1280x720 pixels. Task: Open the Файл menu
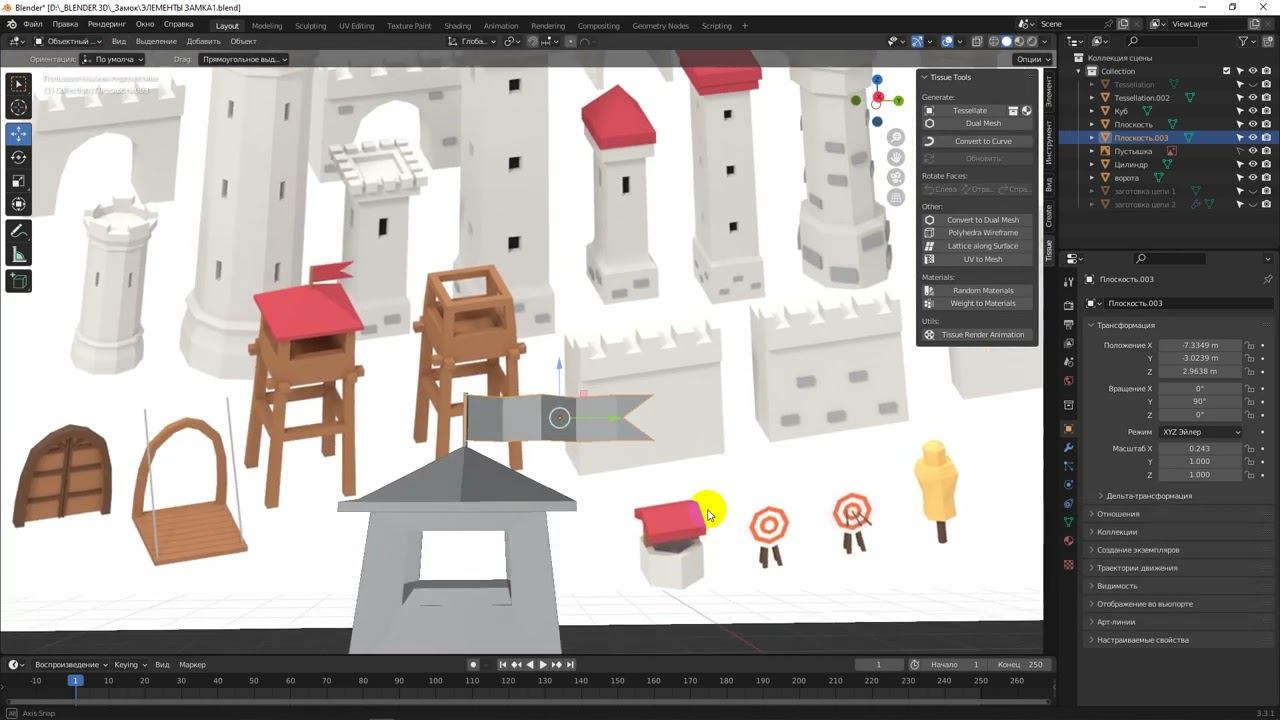[x=33, y=24]
